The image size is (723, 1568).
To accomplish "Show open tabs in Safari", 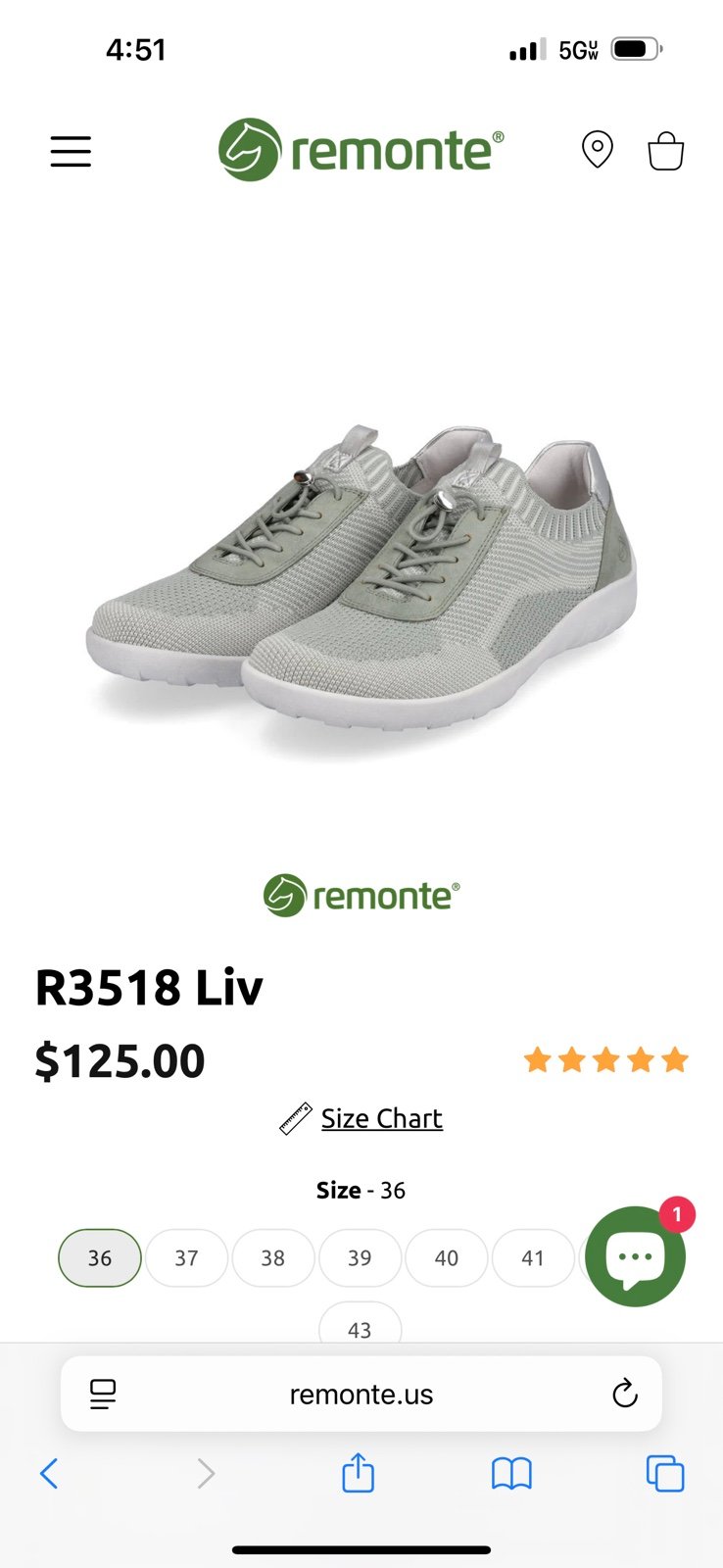I will pos(665,1473).
